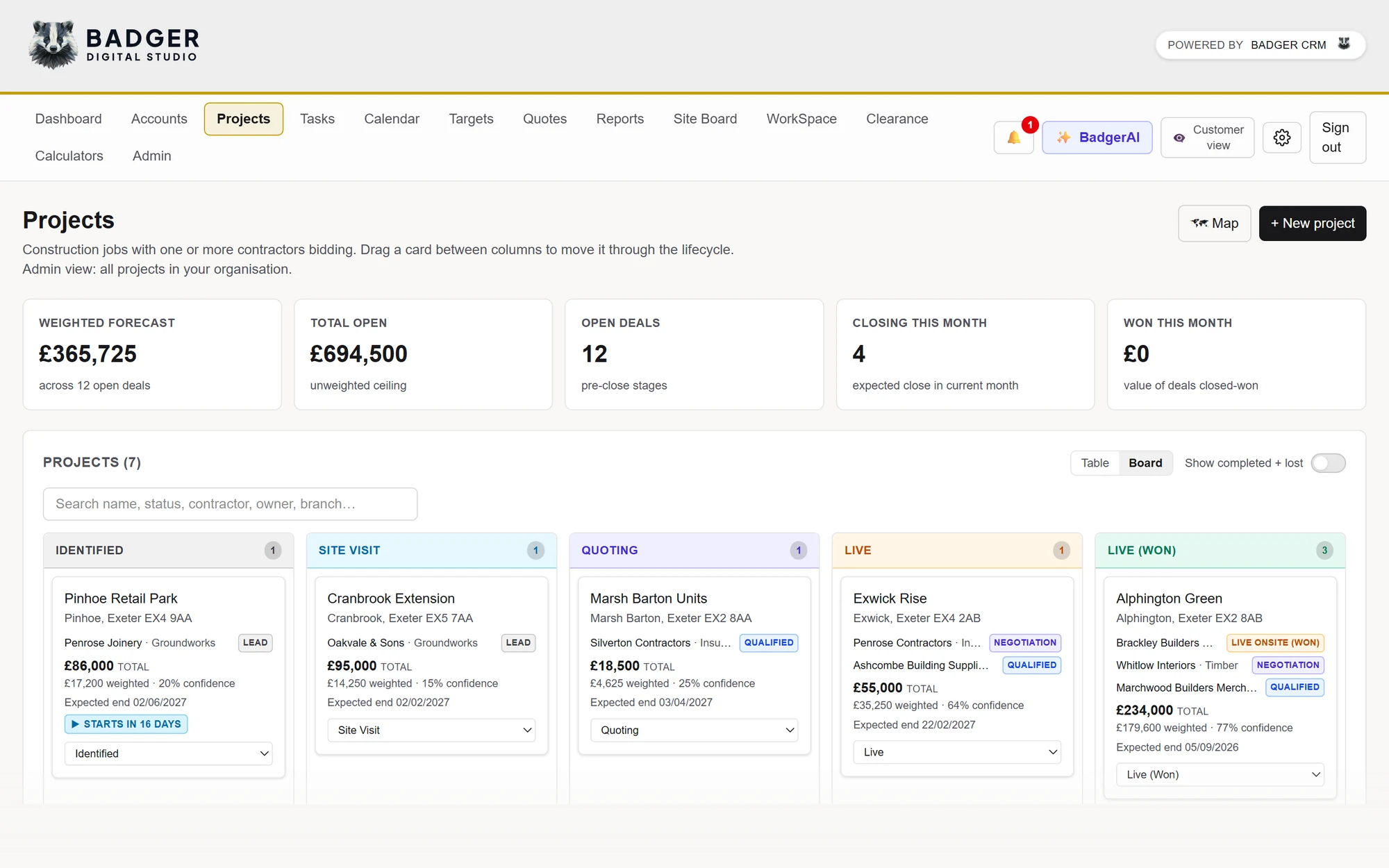1389x868 pixels.
Task: Click QUALIFIED badge for Ashcombe Building Supplies
Action: coord(1032,665)
